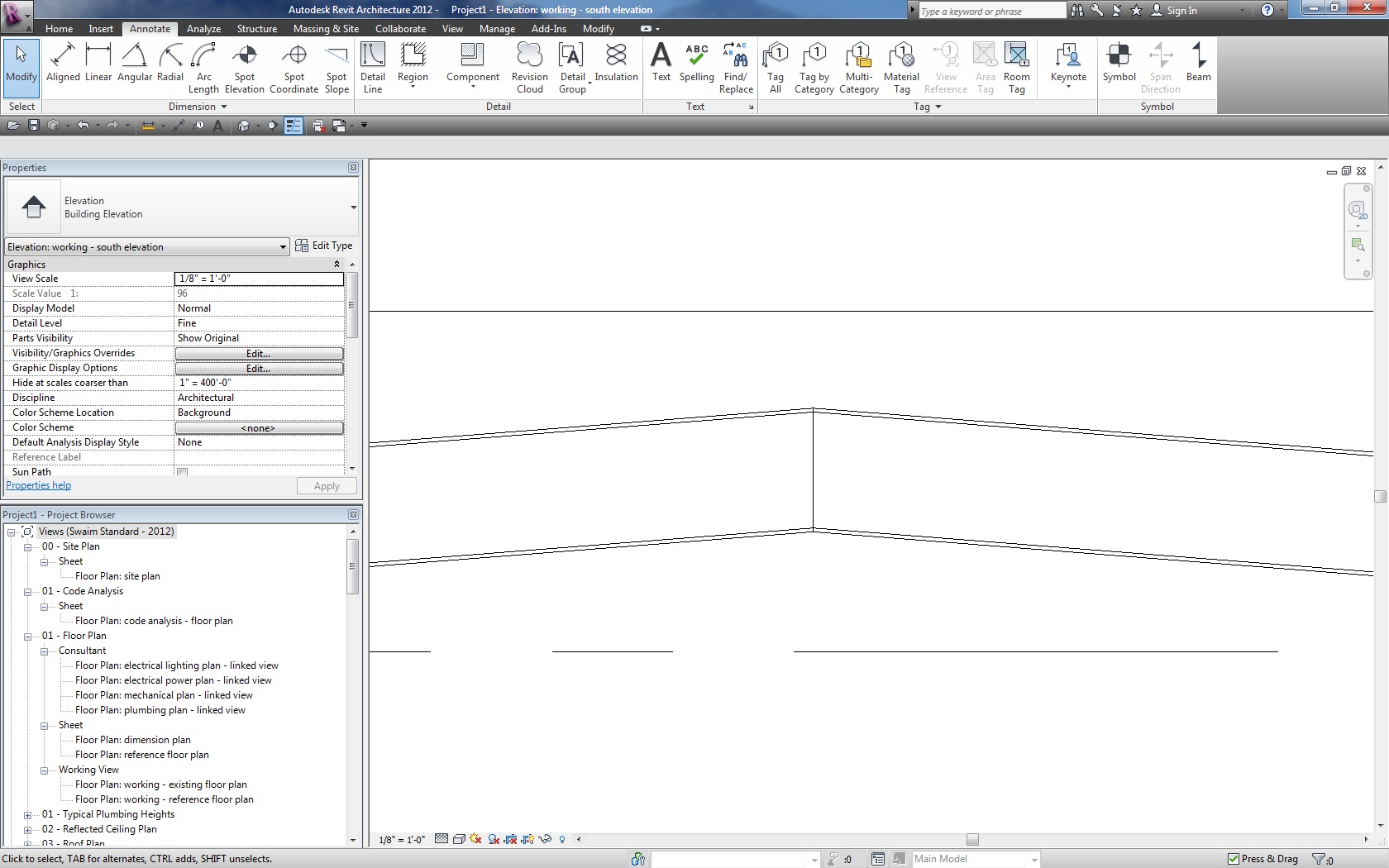
Task: Select the Spot Coordinate tool
Action: (x=294, y=69)
